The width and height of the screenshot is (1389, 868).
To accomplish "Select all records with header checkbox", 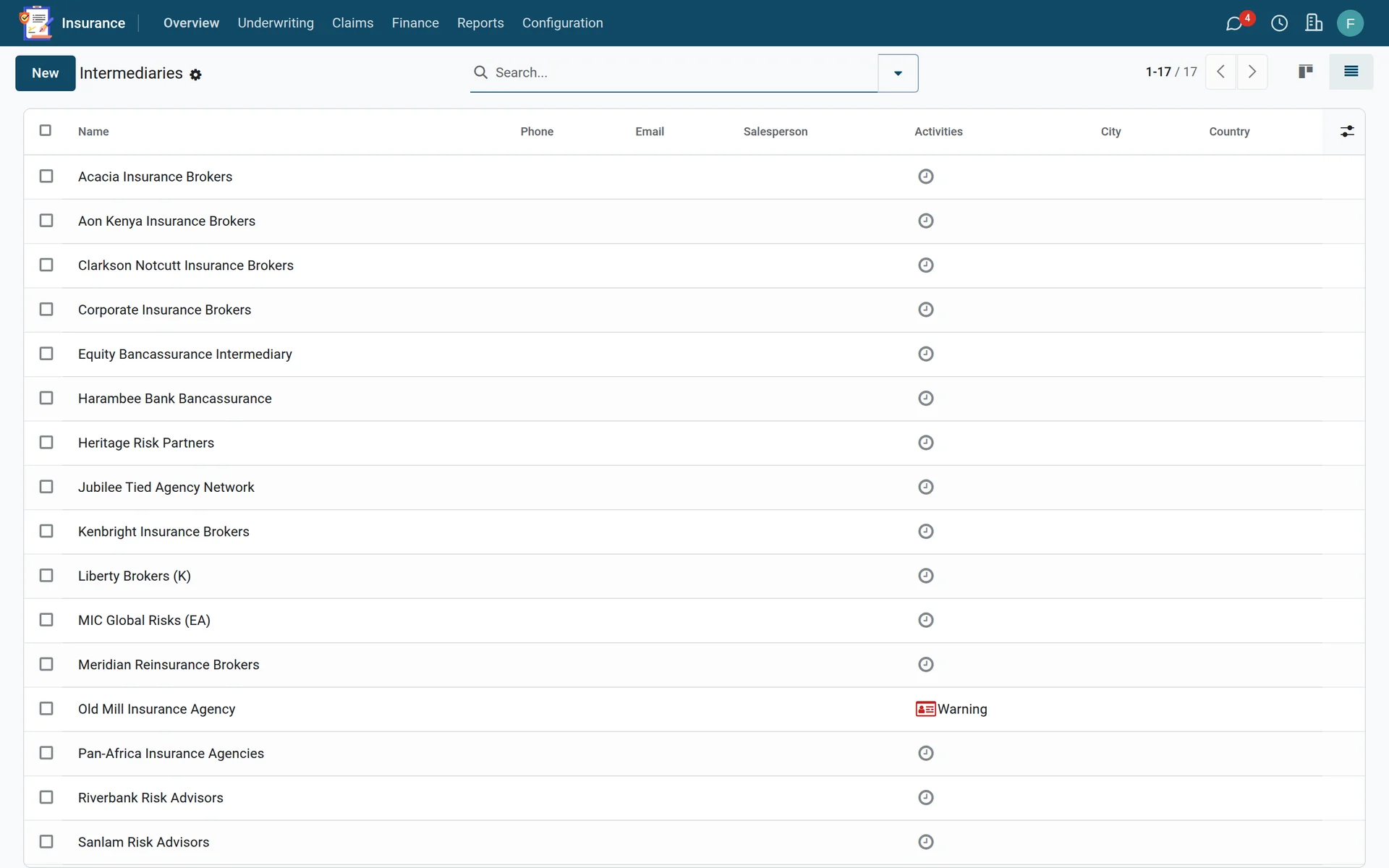I will [x=46, y=130].
